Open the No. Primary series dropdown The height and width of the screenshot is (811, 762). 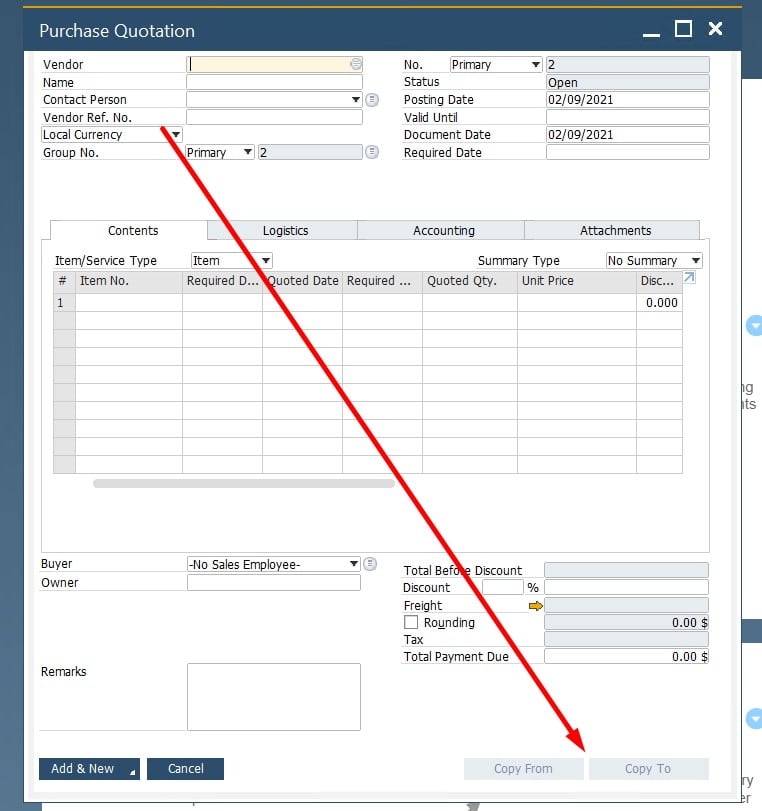pyautogui.click(x=535, y=65)
